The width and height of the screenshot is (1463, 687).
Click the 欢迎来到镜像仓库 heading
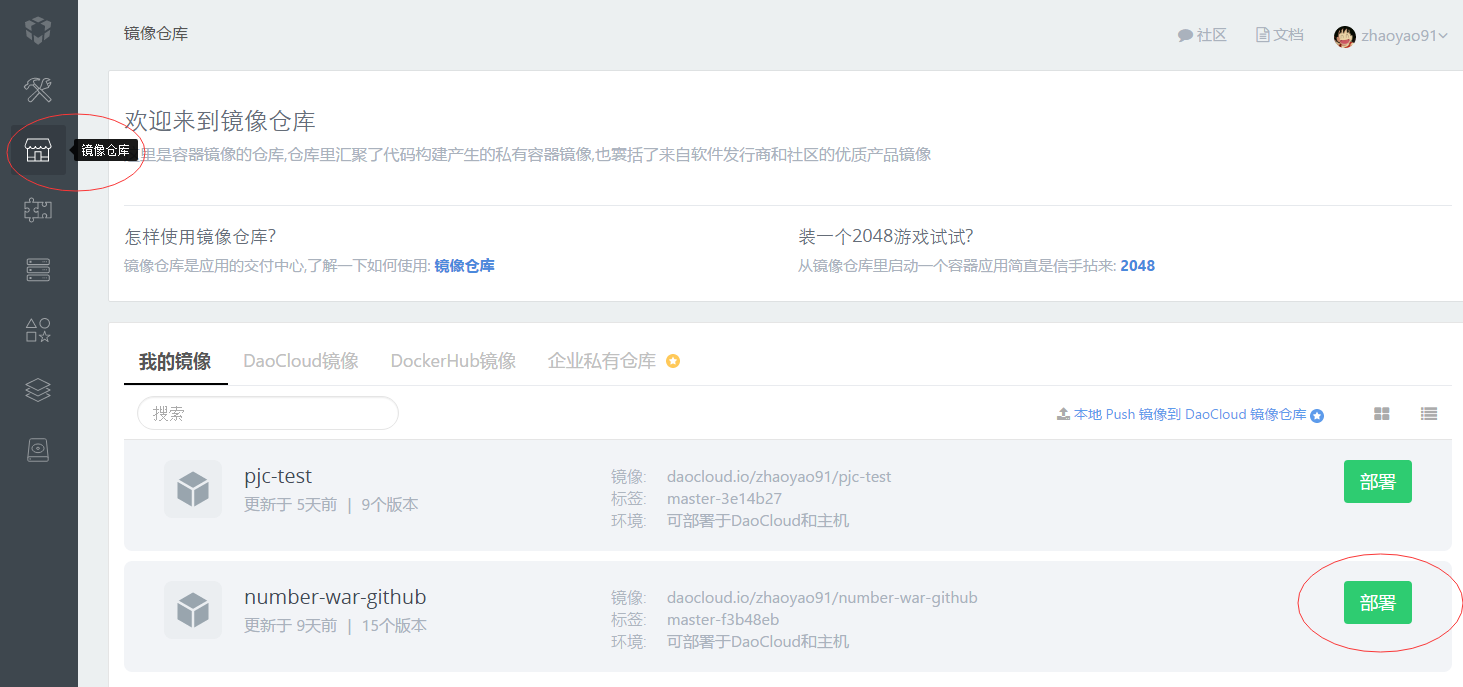coord(220,122)
